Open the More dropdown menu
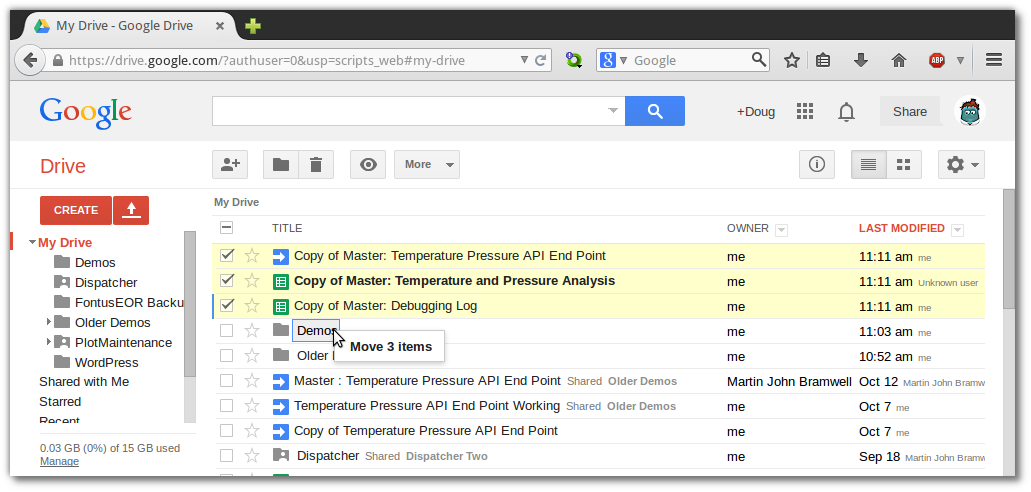 (x=427, y=164)
